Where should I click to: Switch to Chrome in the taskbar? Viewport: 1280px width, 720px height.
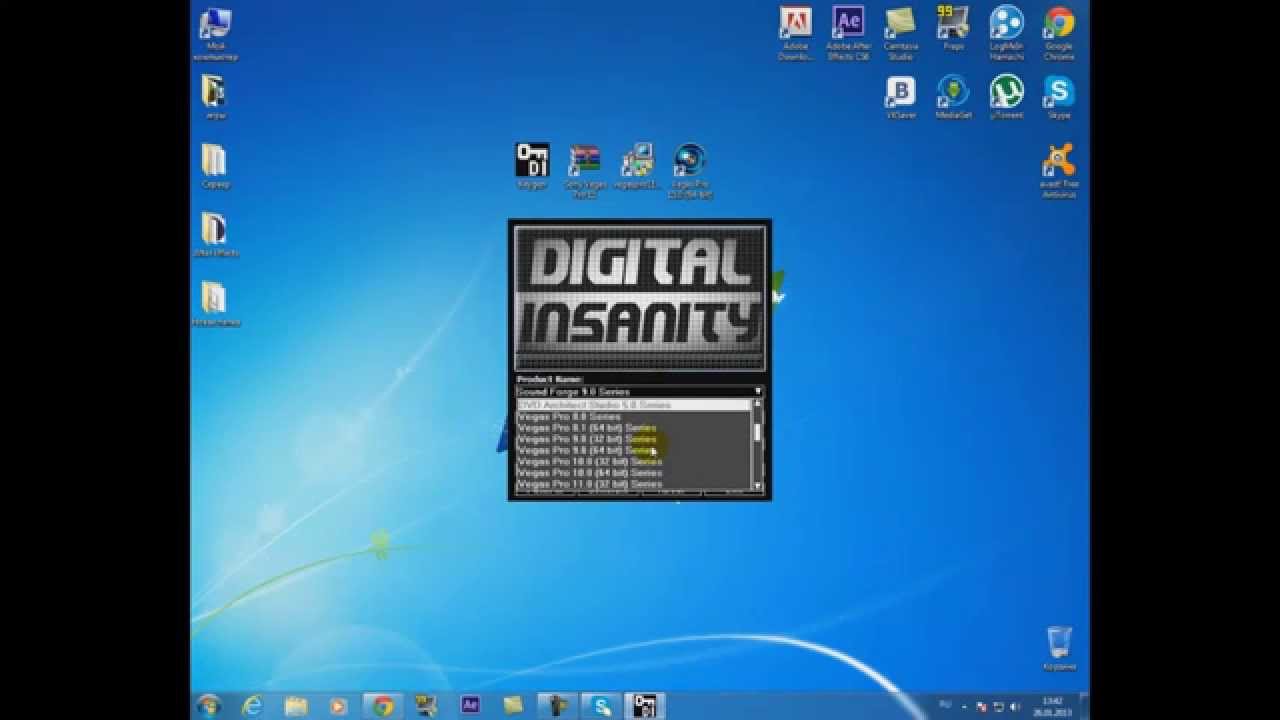pyautogui.click(x=382, y=706)
